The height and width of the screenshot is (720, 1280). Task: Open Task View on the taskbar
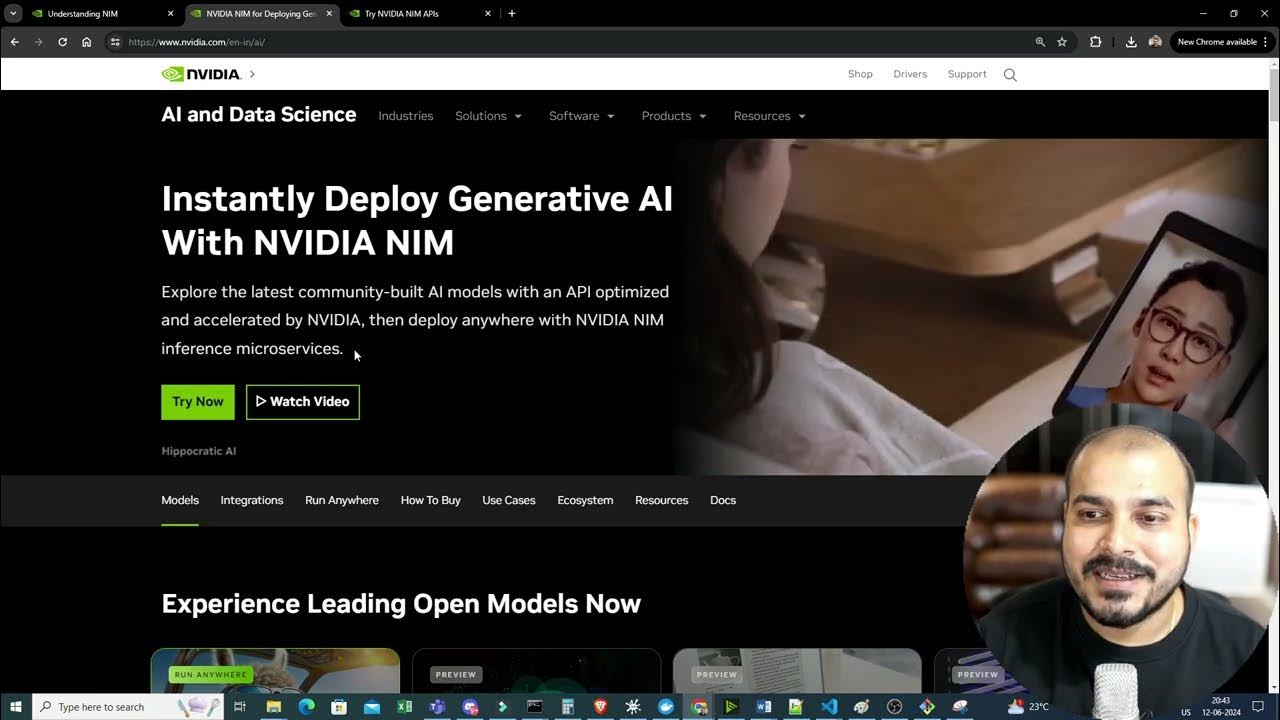coord(240,707)
